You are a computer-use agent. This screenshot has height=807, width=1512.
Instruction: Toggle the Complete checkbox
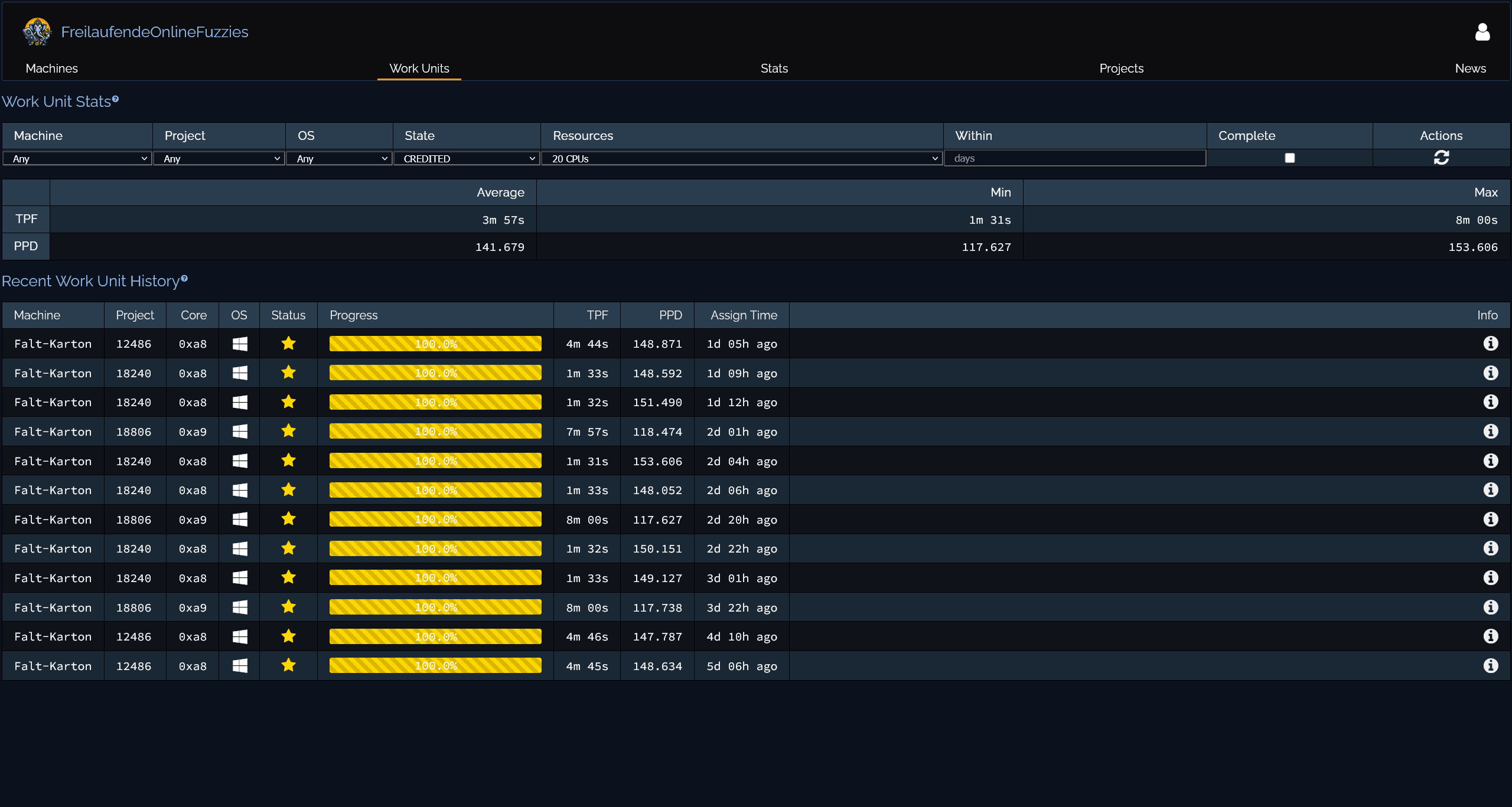[1289, 158]
